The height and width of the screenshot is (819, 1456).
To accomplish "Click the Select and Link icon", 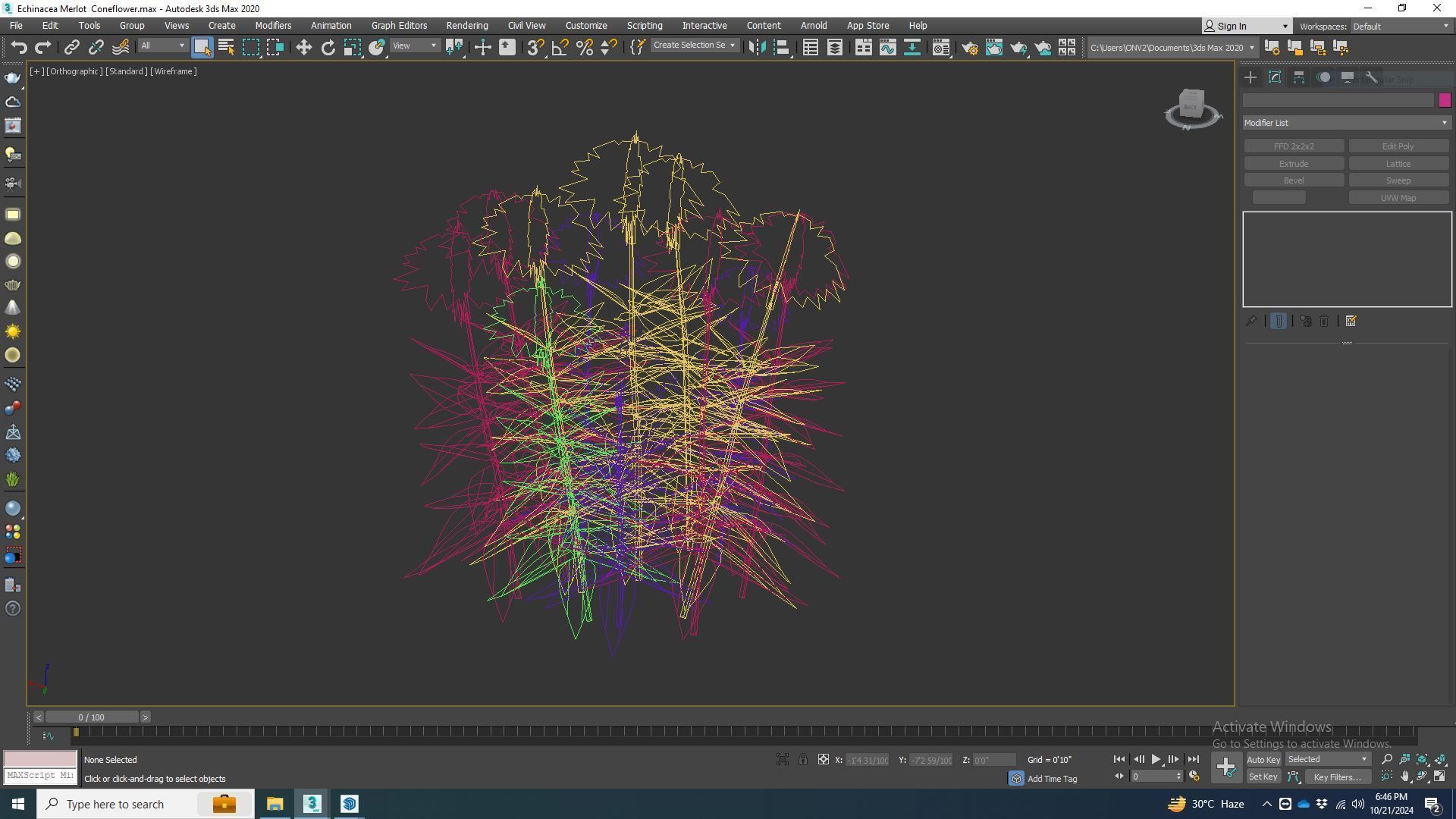I will (71, 48).
